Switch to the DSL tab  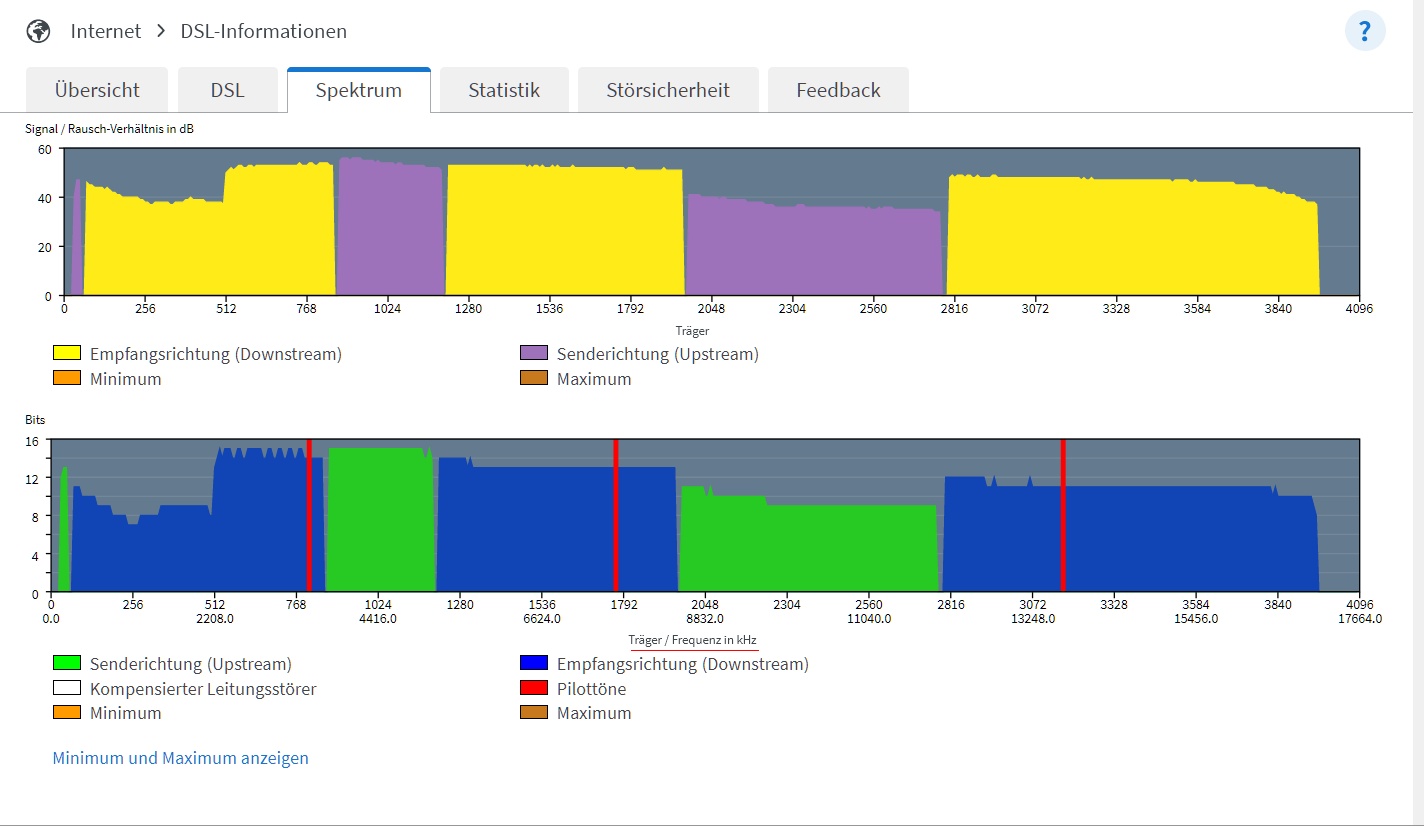point(228,90)
